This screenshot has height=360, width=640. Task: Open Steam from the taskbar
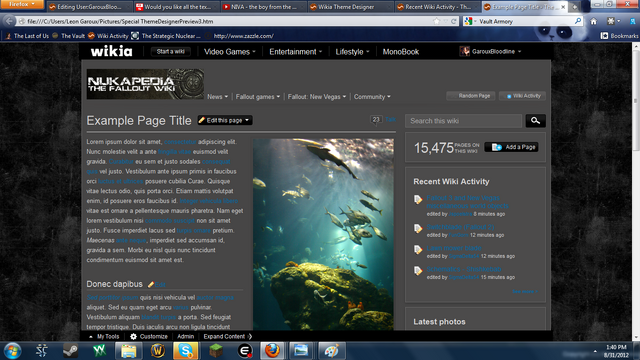70,351
